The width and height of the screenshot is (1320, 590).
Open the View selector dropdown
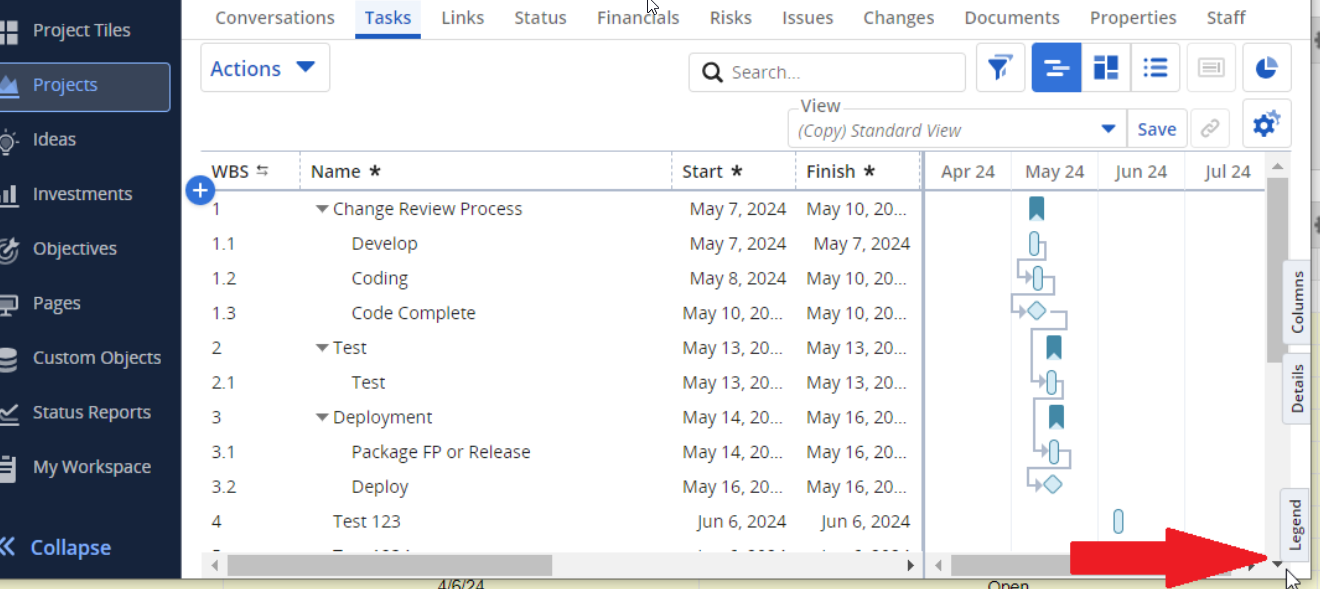(x=1107, y=130)
